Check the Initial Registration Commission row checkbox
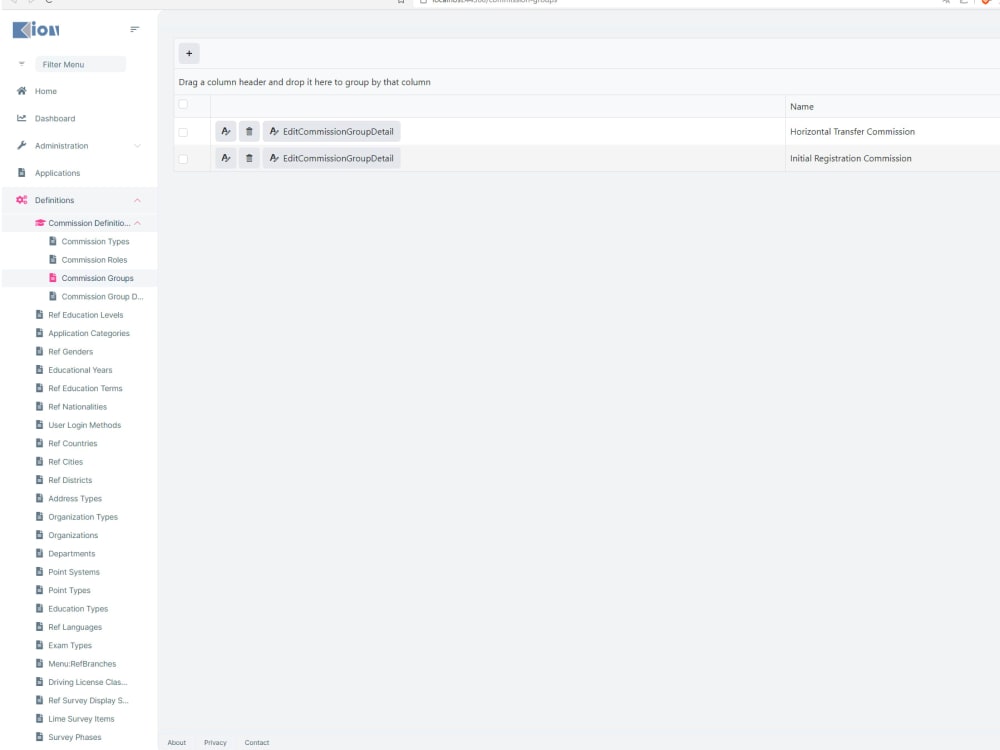The height and width of the screenshot is (750, 1000). click(x=183, y=159)
